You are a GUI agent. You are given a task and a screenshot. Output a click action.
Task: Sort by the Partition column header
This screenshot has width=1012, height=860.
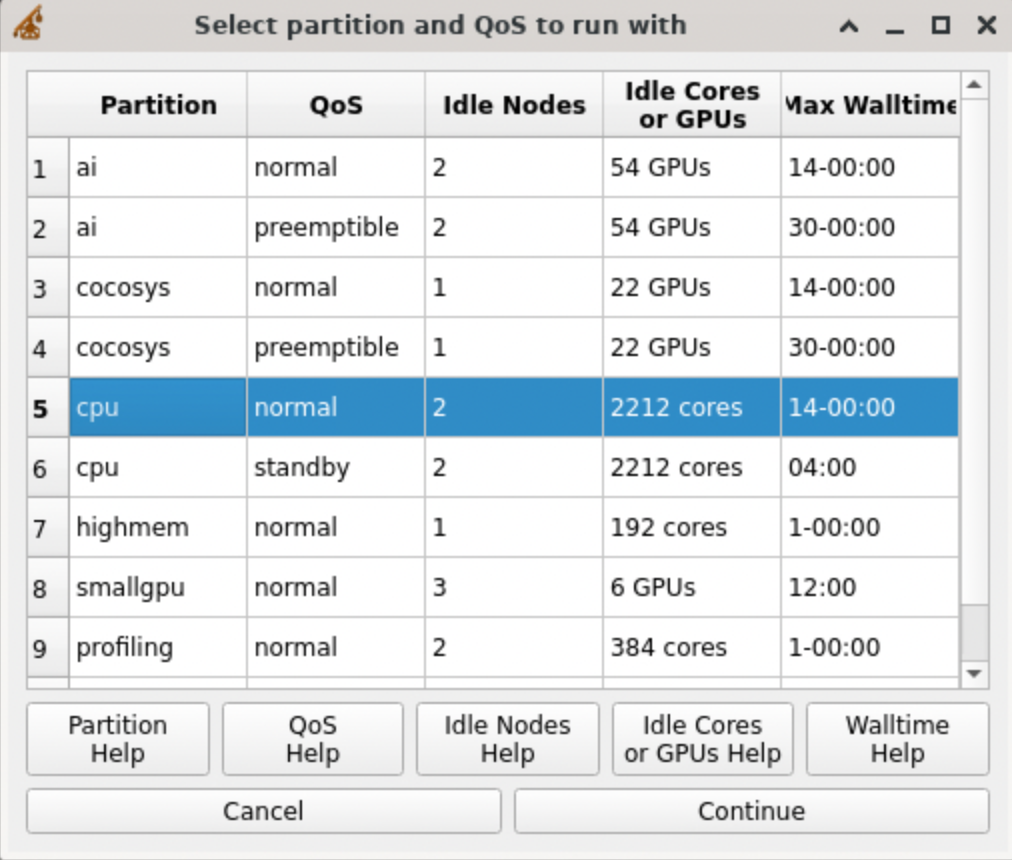(158, 105)
